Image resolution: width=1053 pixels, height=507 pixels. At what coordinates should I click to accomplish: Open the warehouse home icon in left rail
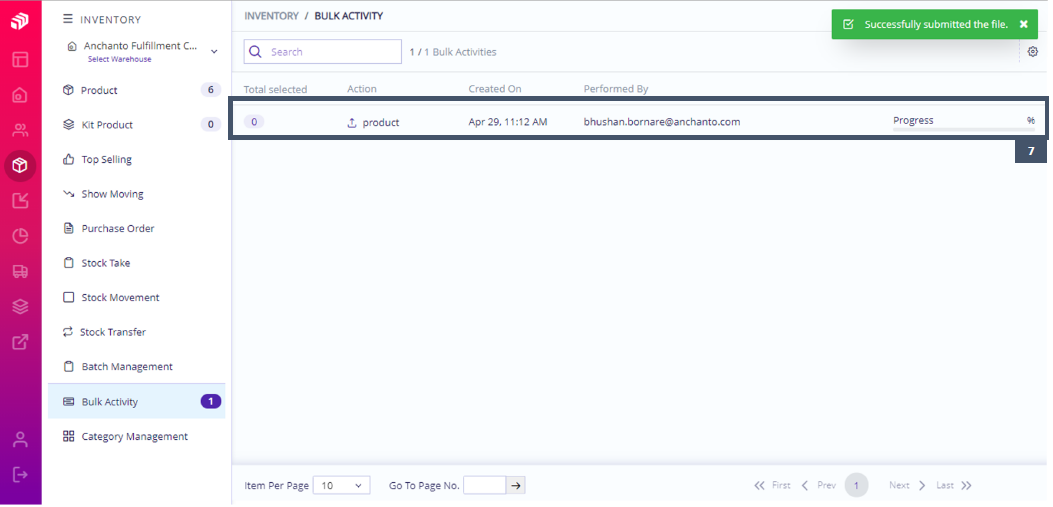pos(20,95)
